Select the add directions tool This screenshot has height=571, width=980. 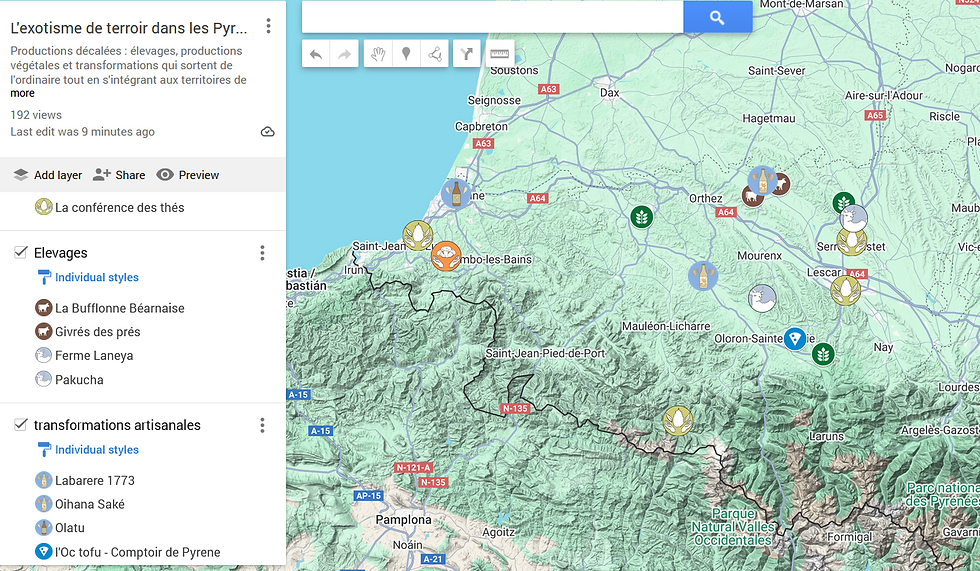[467, 54]
